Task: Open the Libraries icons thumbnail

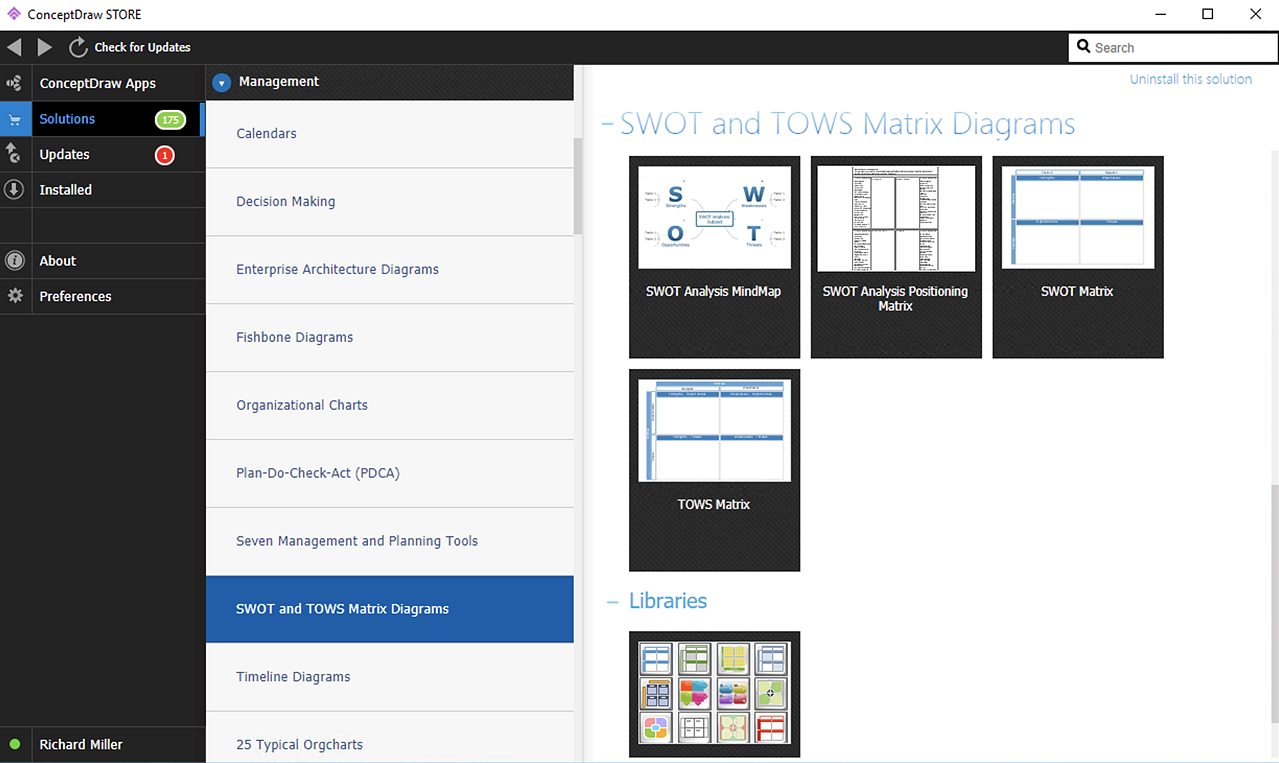Action: pyautogui.click(x=714, y=694)
